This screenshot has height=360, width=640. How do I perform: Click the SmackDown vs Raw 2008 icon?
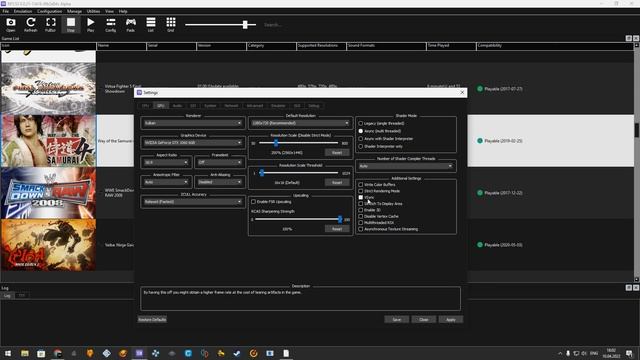(49, 193)
